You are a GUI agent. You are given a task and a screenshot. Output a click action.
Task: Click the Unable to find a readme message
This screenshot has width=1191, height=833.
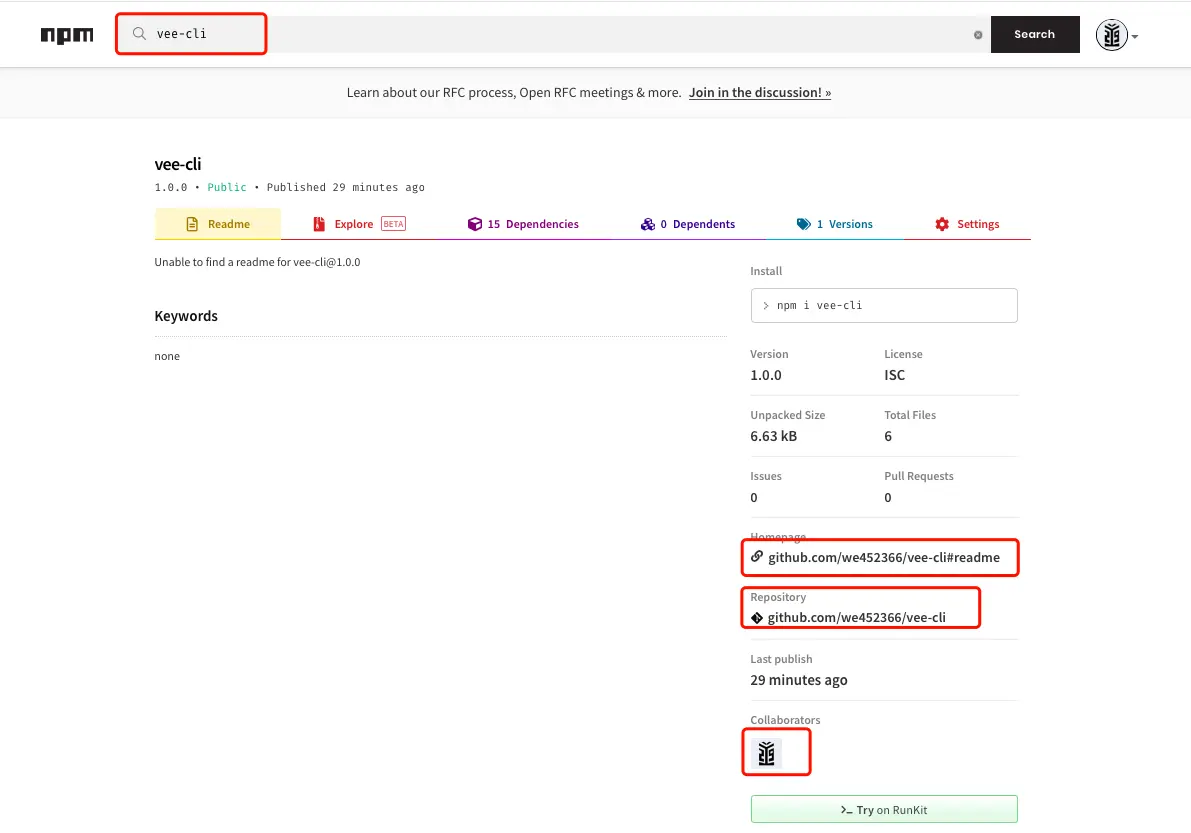point(257,262)
